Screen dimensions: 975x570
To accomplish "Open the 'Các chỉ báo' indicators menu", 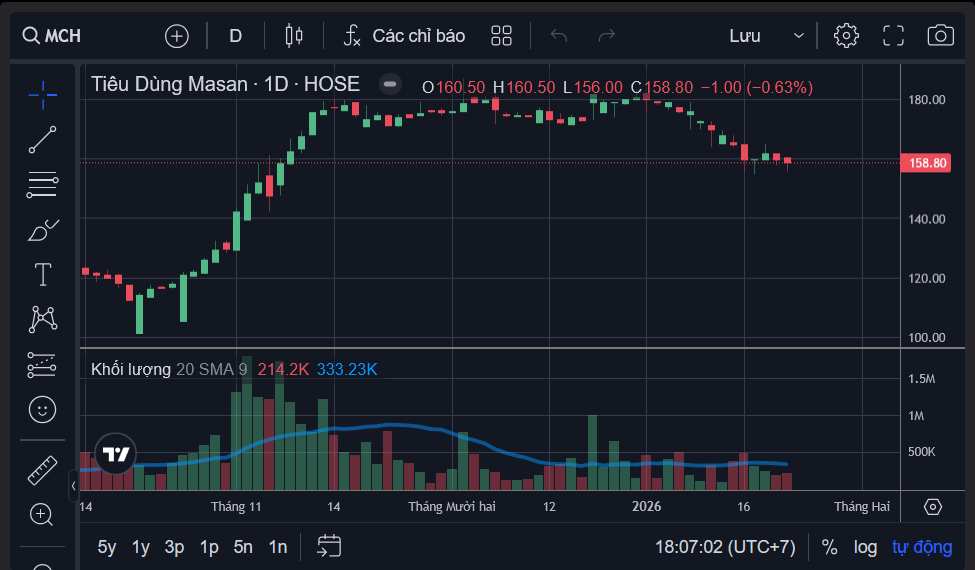I will [404, 36].
